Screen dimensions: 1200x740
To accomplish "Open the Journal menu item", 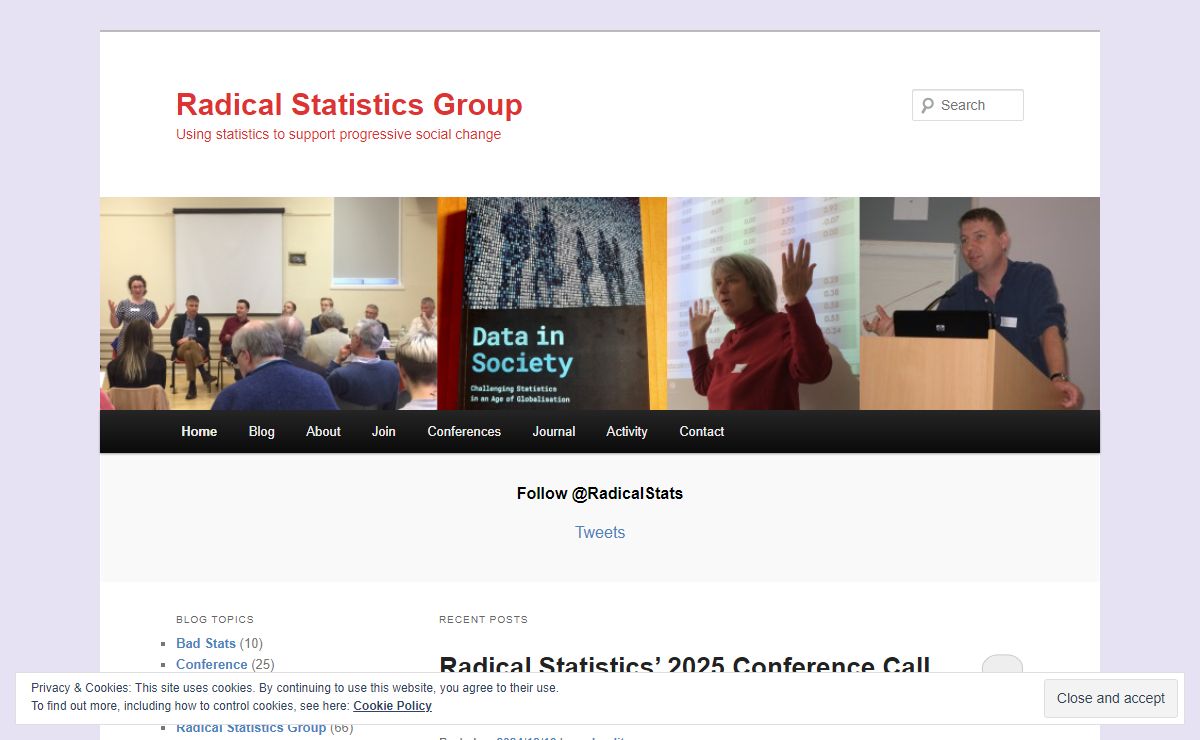I will point(554,432).
